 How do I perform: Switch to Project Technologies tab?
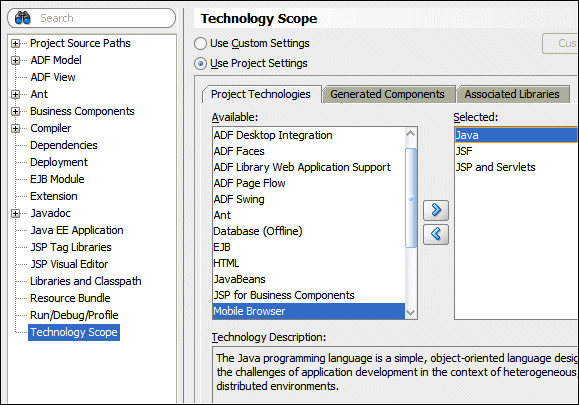click(261, 95)
